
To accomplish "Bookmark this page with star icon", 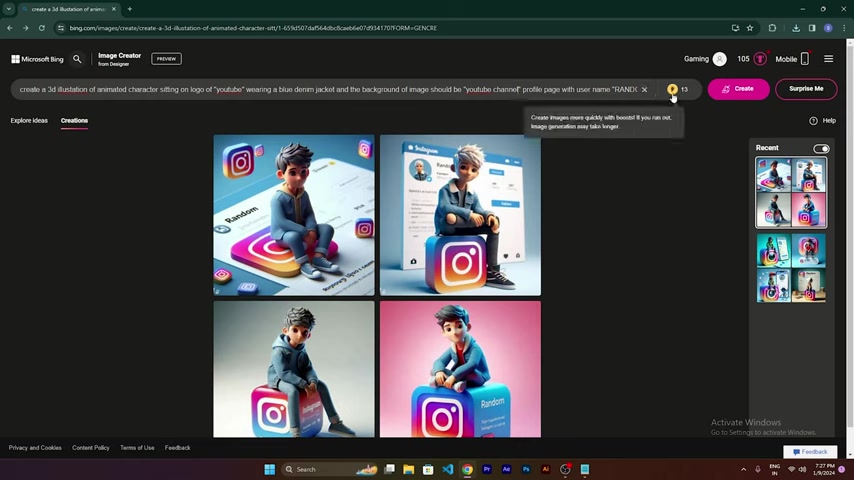I will click(750, 28).
